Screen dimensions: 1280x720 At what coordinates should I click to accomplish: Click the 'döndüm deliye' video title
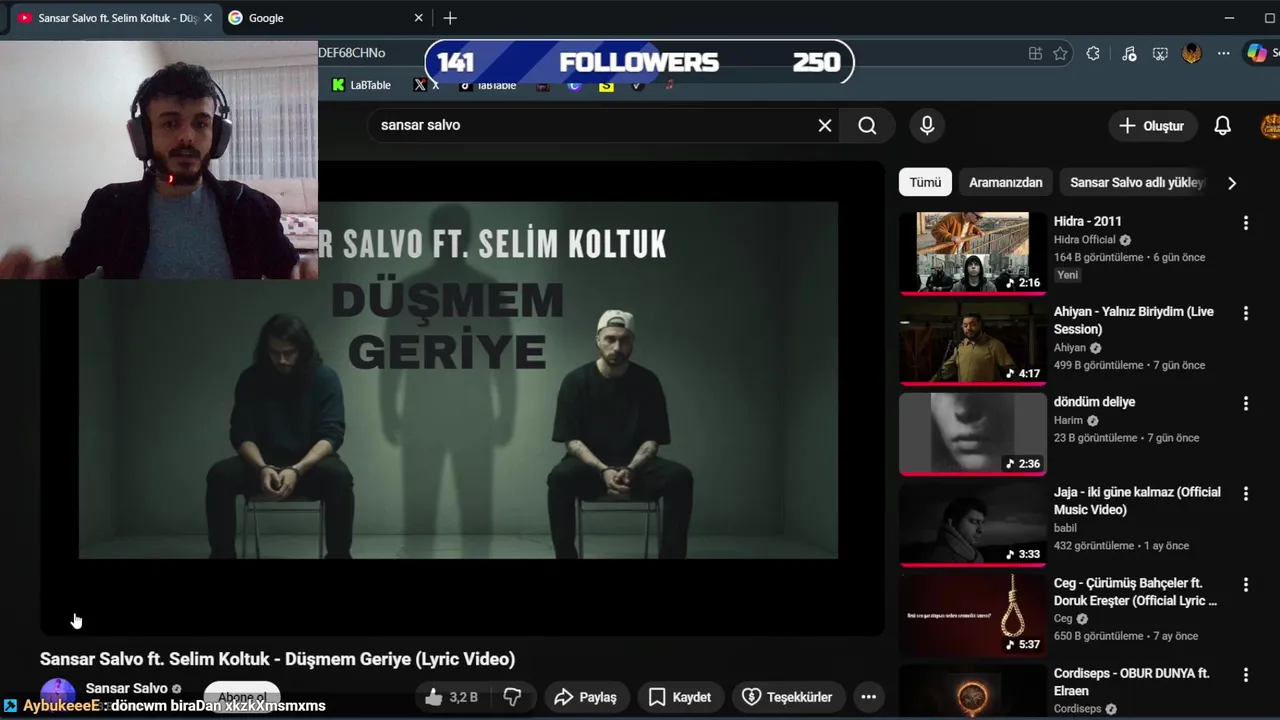coord(1094,402)
